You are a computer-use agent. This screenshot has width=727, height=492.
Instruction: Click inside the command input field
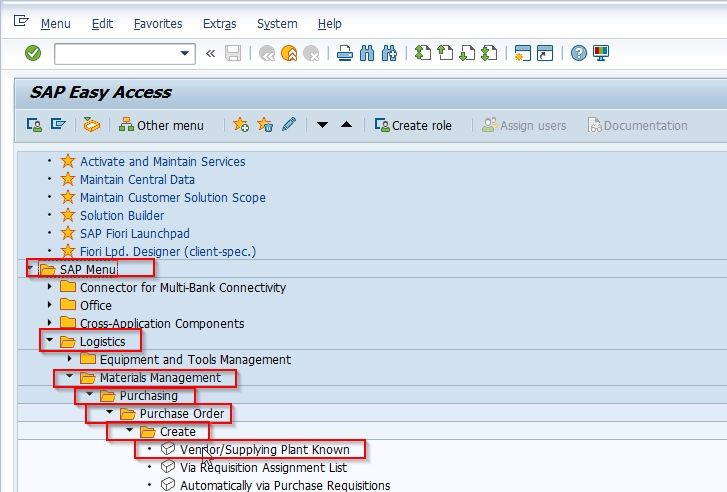click(116, 54)
